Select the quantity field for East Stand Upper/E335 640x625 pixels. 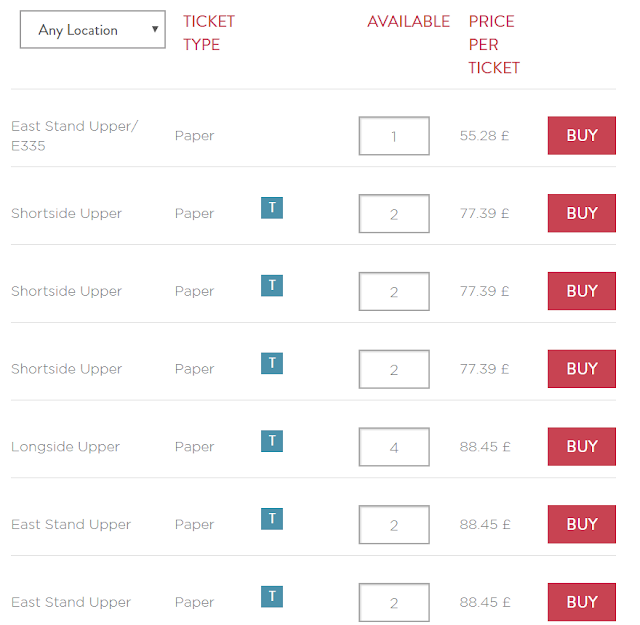click(394, 136)
